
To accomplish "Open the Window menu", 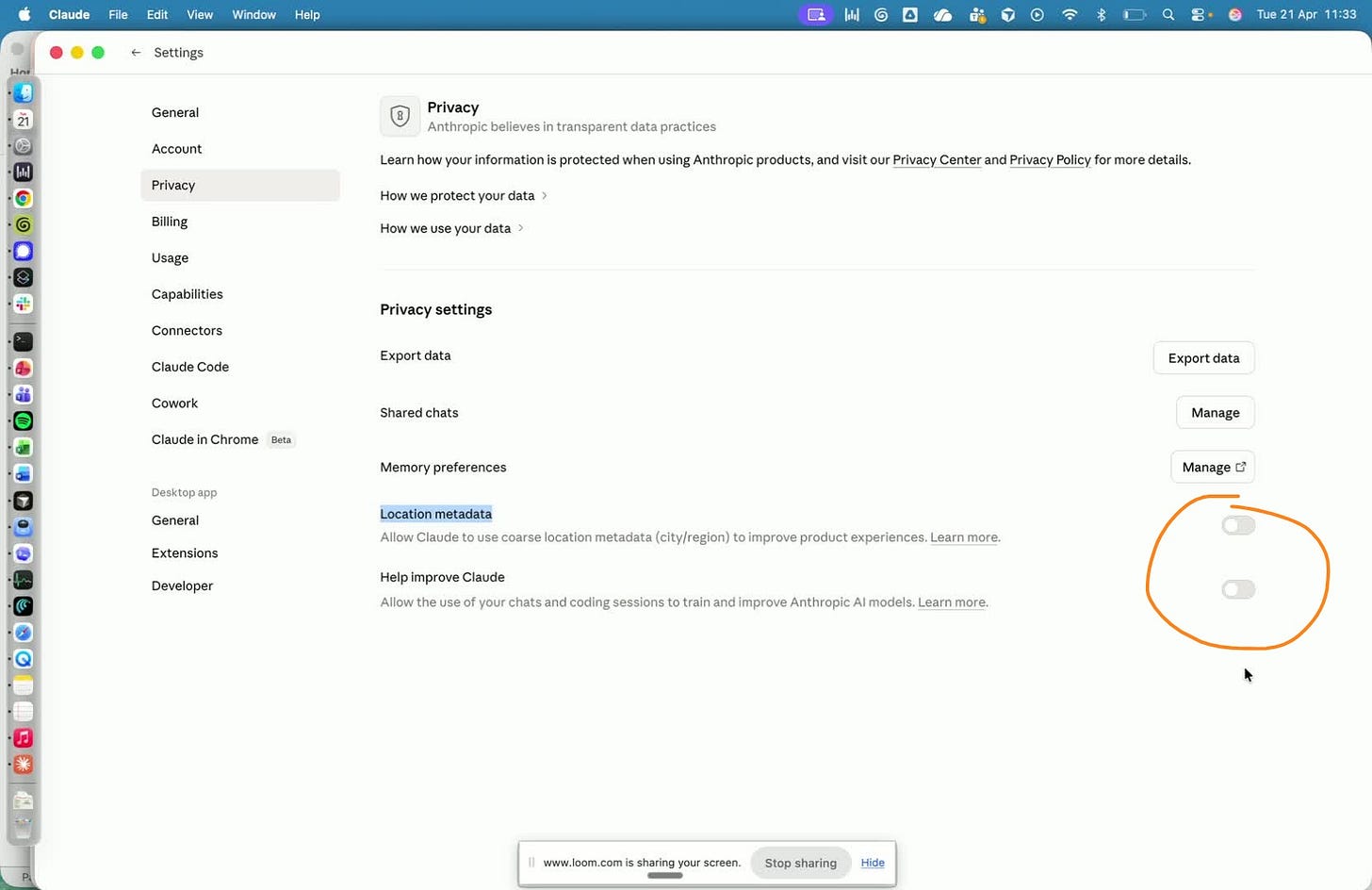I will pos(253,14).
